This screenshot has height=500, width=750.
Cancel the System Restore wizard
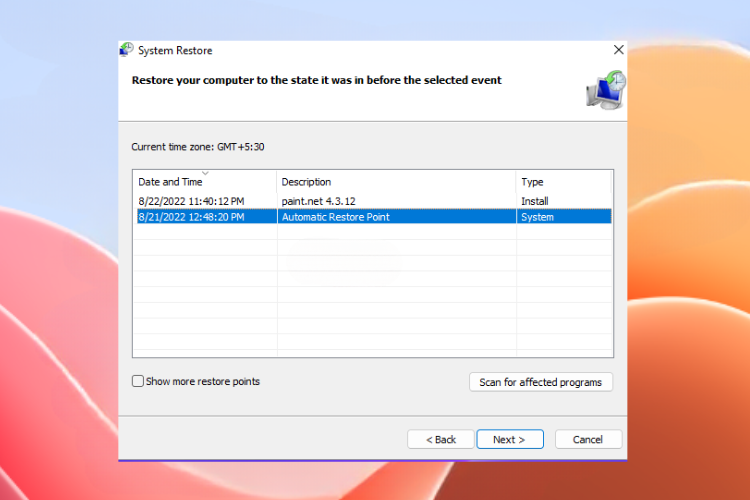pyautogui.click(x=588, y=439)
